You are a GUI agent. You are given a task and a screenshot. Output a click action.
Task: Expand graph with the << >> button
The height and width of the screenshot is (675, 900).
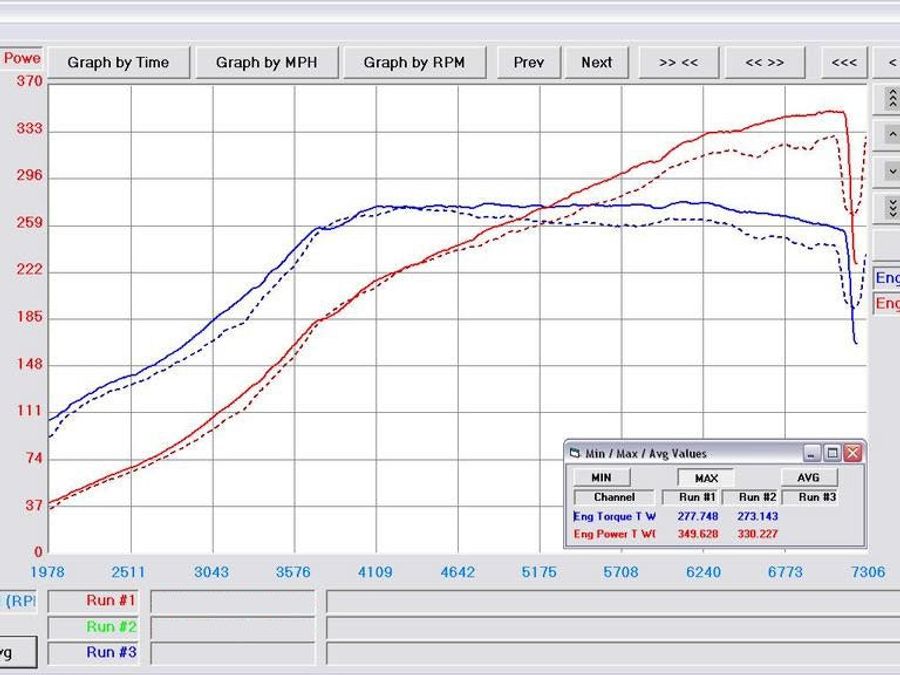[x=765, y=63]
